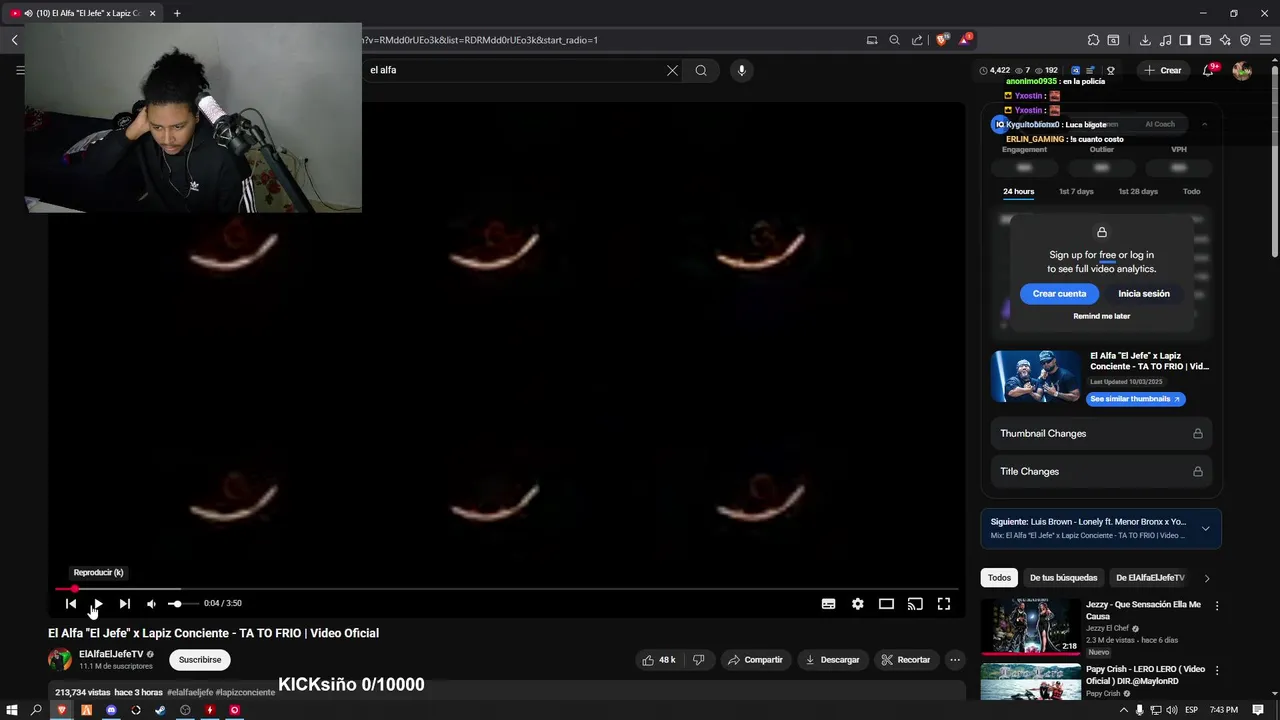Select the Todos filter chip

click(x=999, y=578)
